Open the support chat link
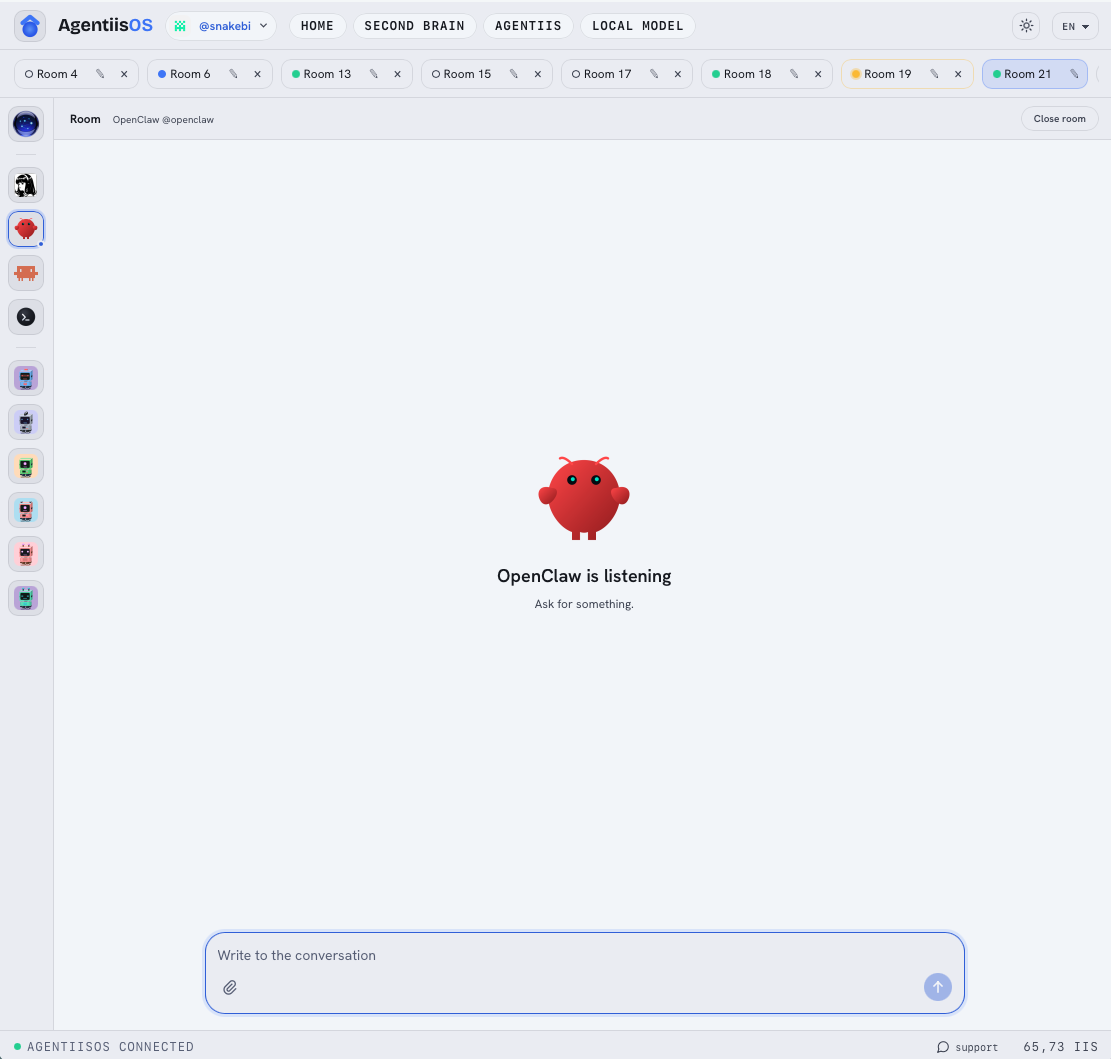Viewport: 1111px width, 1059px height. tap(967, 1047)
